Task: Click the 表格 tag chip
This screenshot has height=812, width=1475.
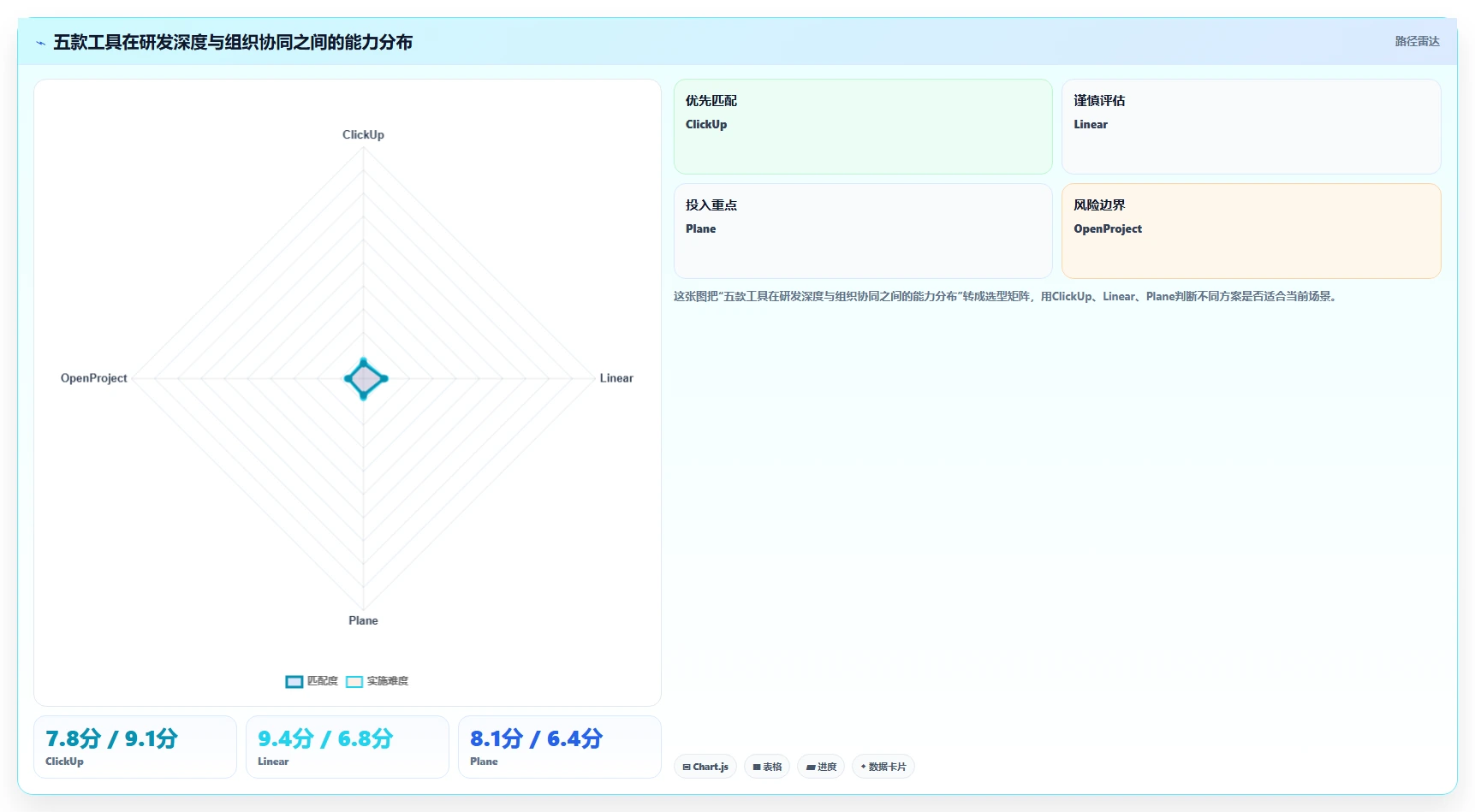Action: 767,767
